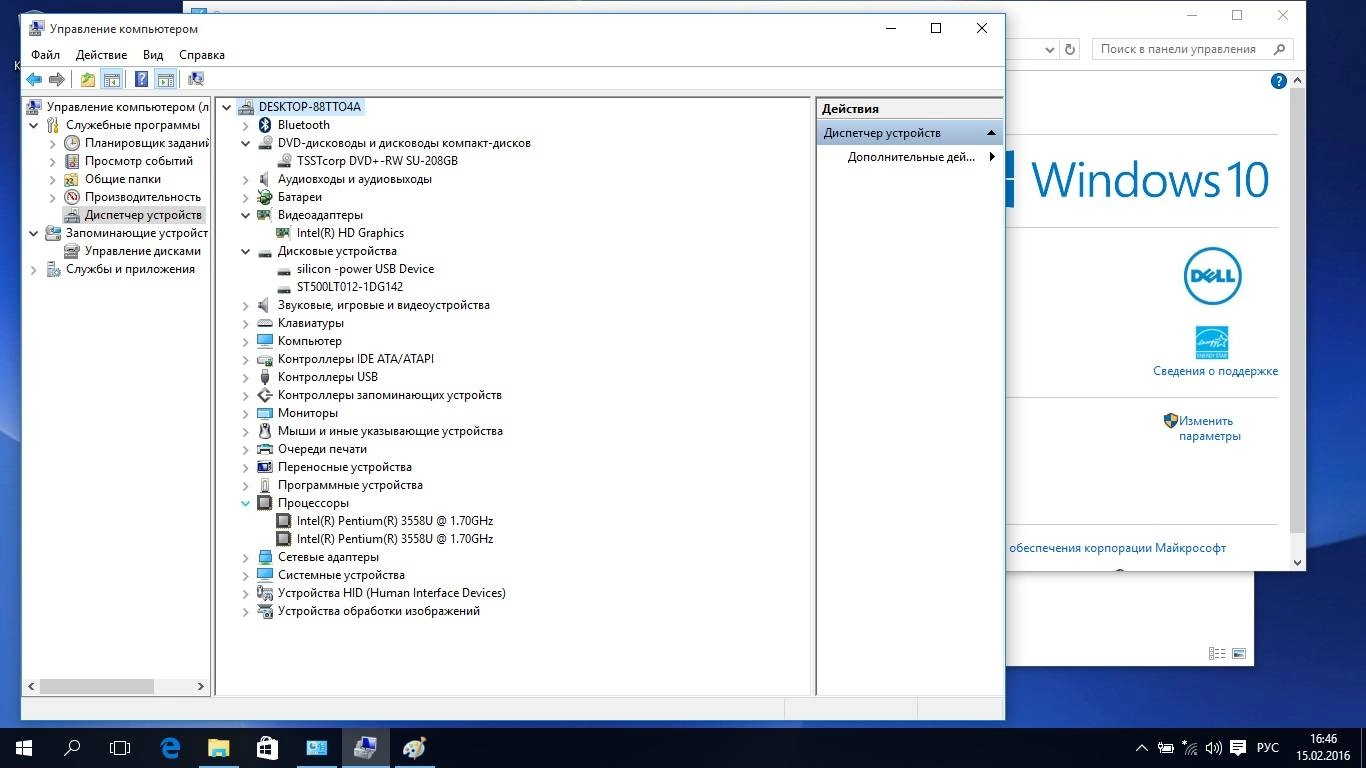Open the Вид menu
This screenshot has height=768, width=1366.
[153, 55]
